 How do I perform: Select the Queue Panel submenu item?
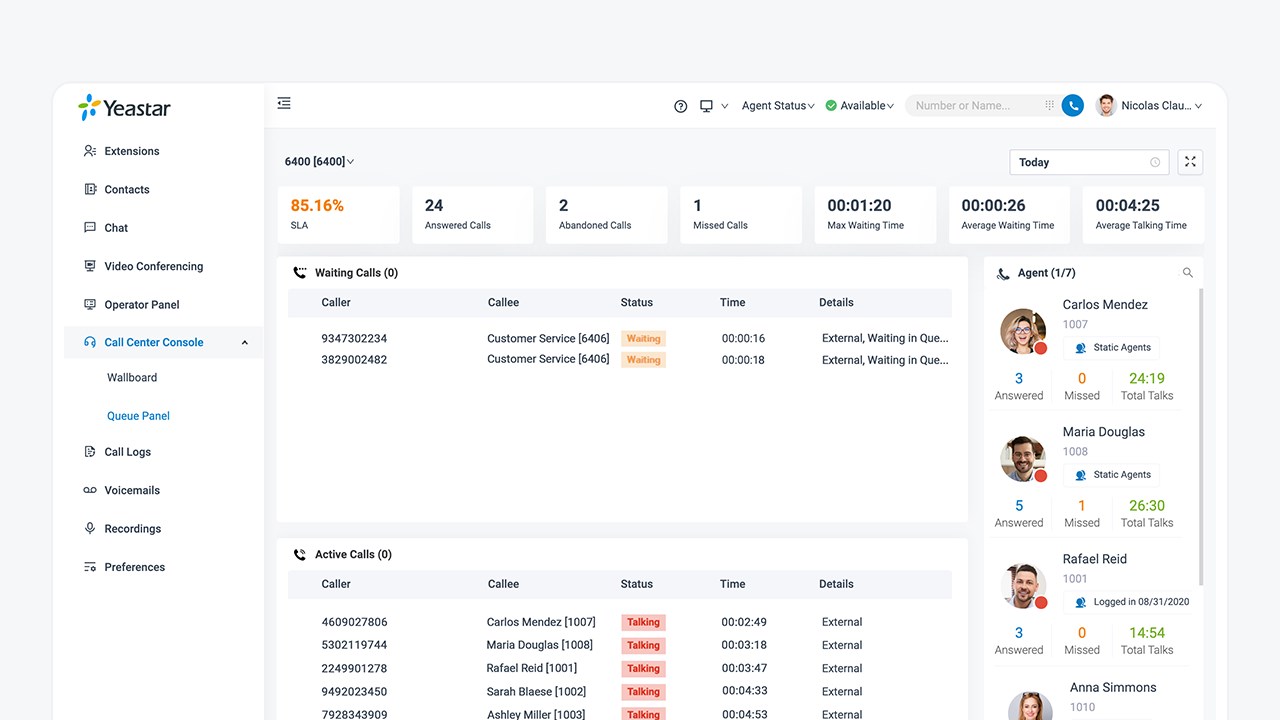tap(138, 416)
